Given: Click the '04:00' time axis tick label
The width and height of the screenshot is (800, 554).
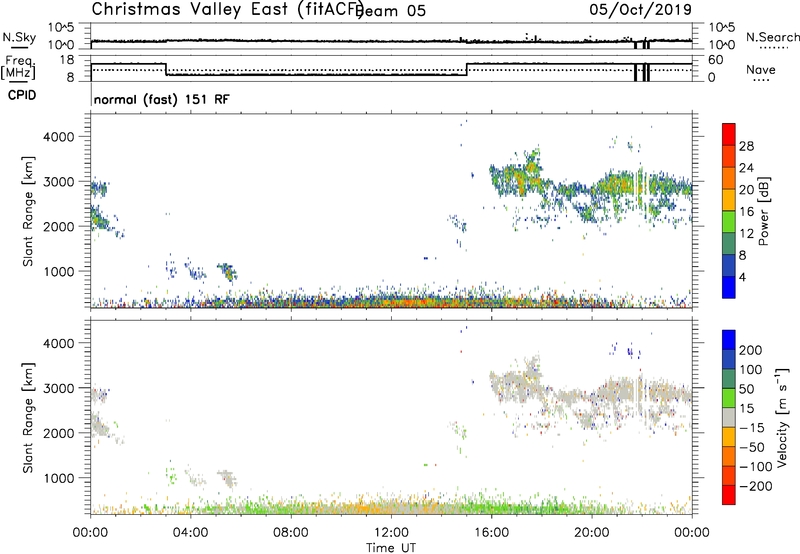Looking at the screenshot, I should tap(190, 533).
